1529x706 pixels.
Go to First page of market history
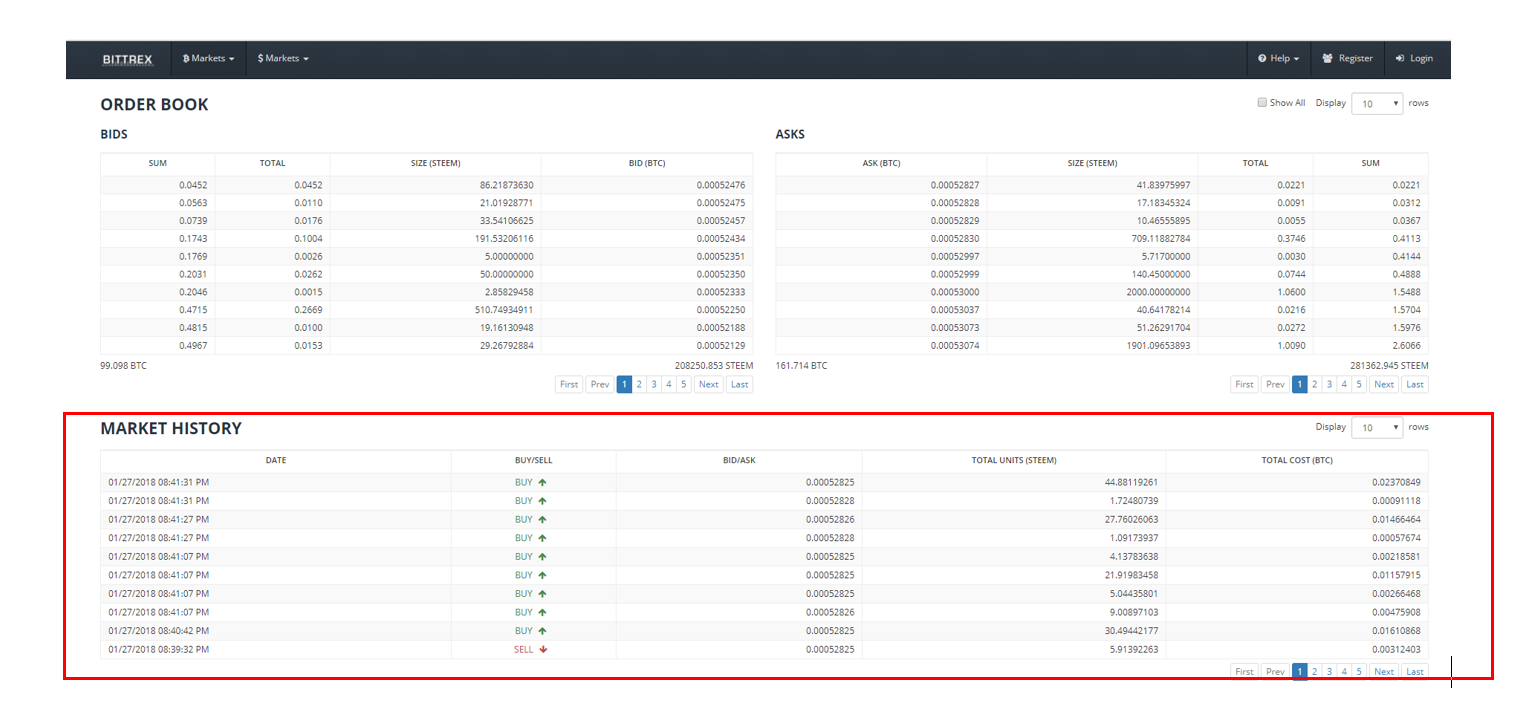[x=1244, y=671]
